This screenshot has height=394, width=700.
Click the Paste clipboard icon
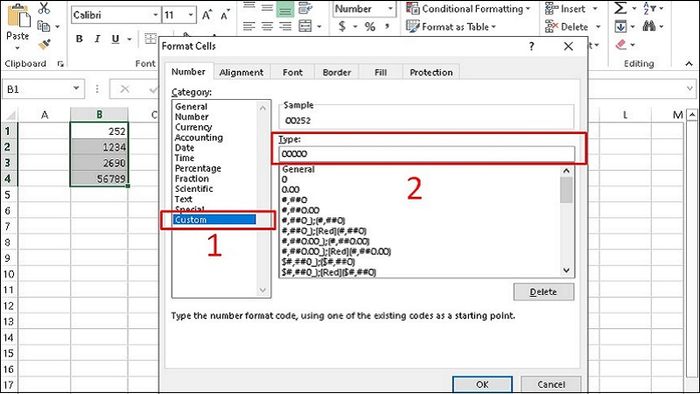[18, 16]
